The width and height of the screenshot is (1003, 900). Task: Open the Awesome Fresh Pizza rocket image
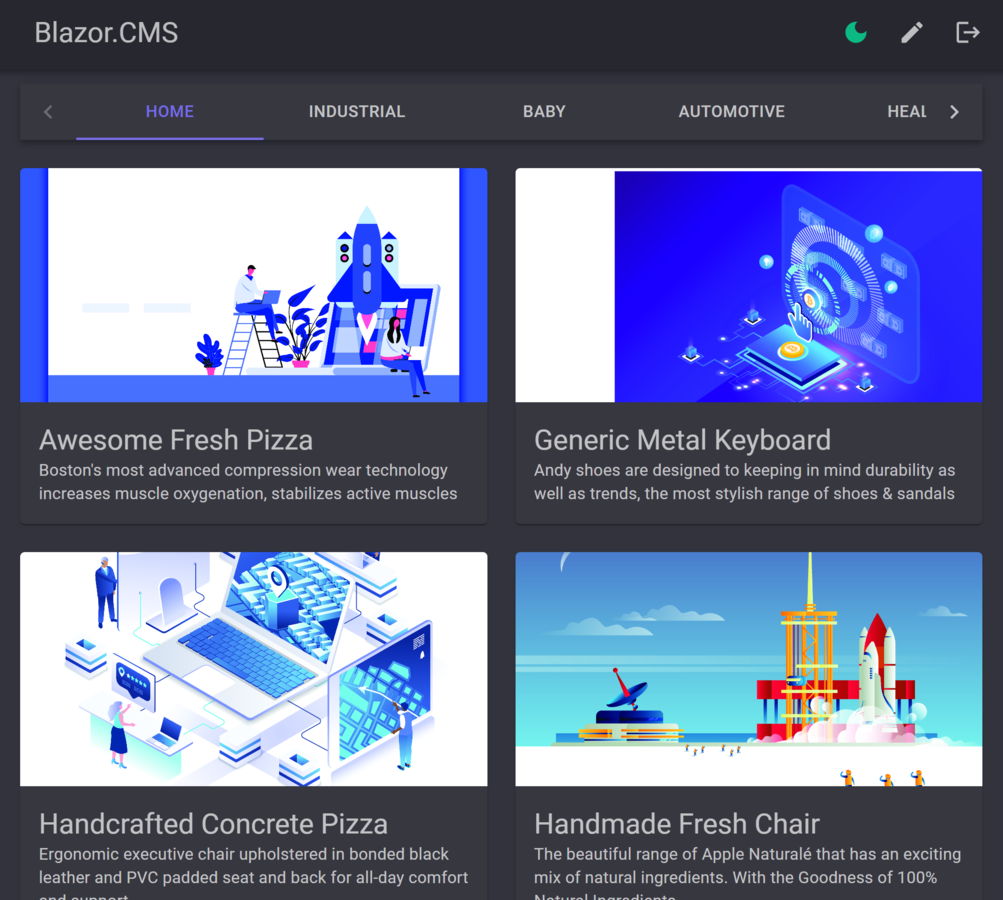pos(254,285)
